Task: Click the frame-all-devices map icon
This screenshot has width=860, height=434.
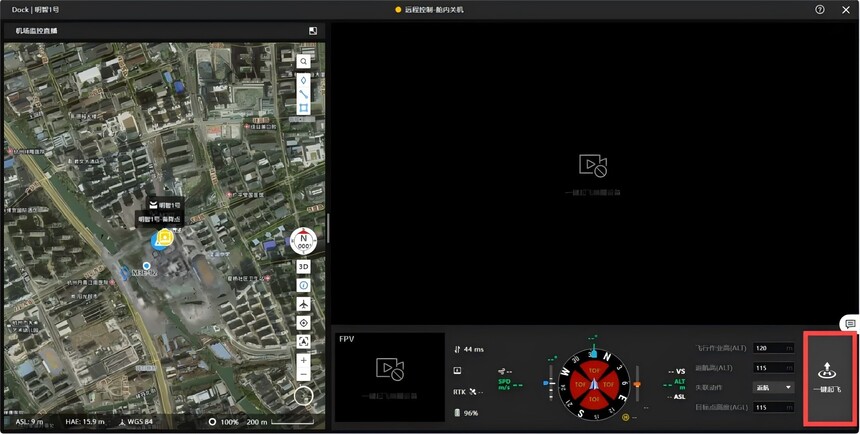Action: coord(303,341)
